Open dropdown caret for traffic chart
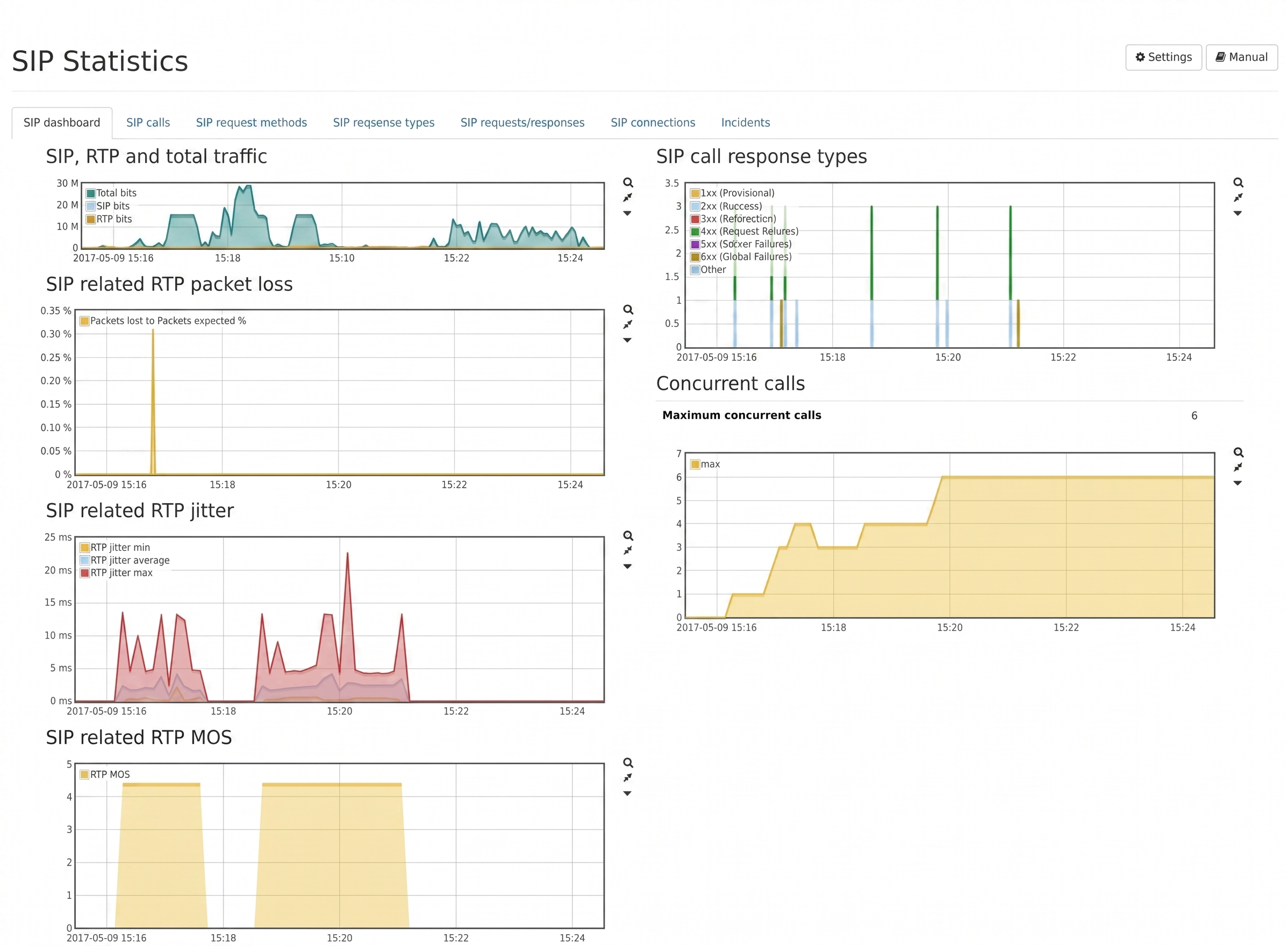The height and width of the screenshot is (946, 1288). (x=627, y=213)
